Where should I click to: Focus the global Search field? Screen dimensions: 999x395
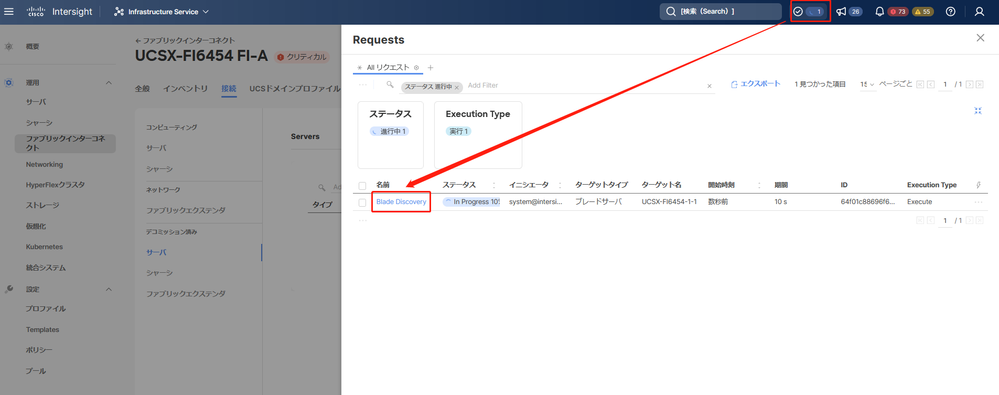(x=721, y=11)
